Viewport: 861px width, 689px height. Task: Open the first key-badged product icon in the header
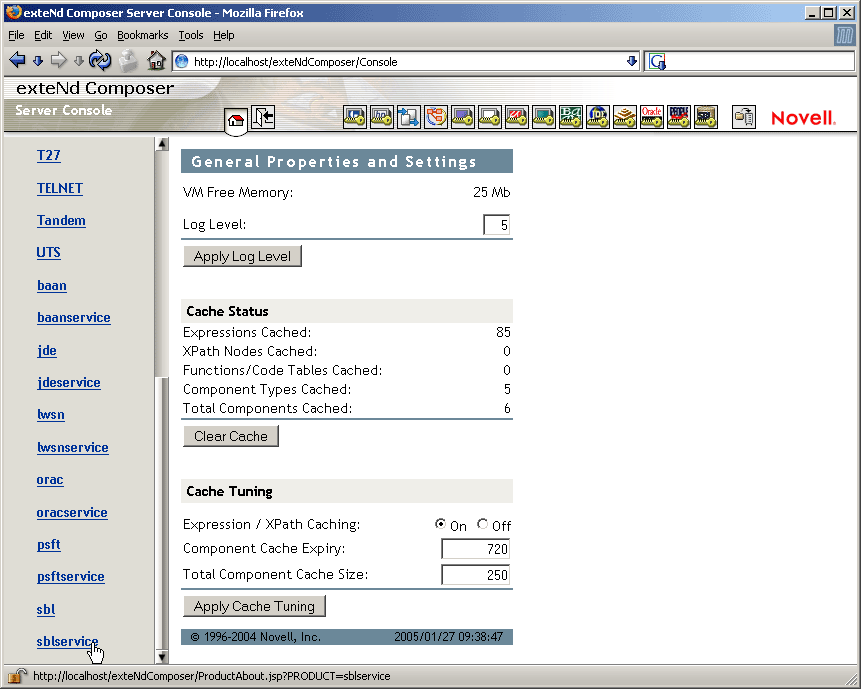[355, 117]
